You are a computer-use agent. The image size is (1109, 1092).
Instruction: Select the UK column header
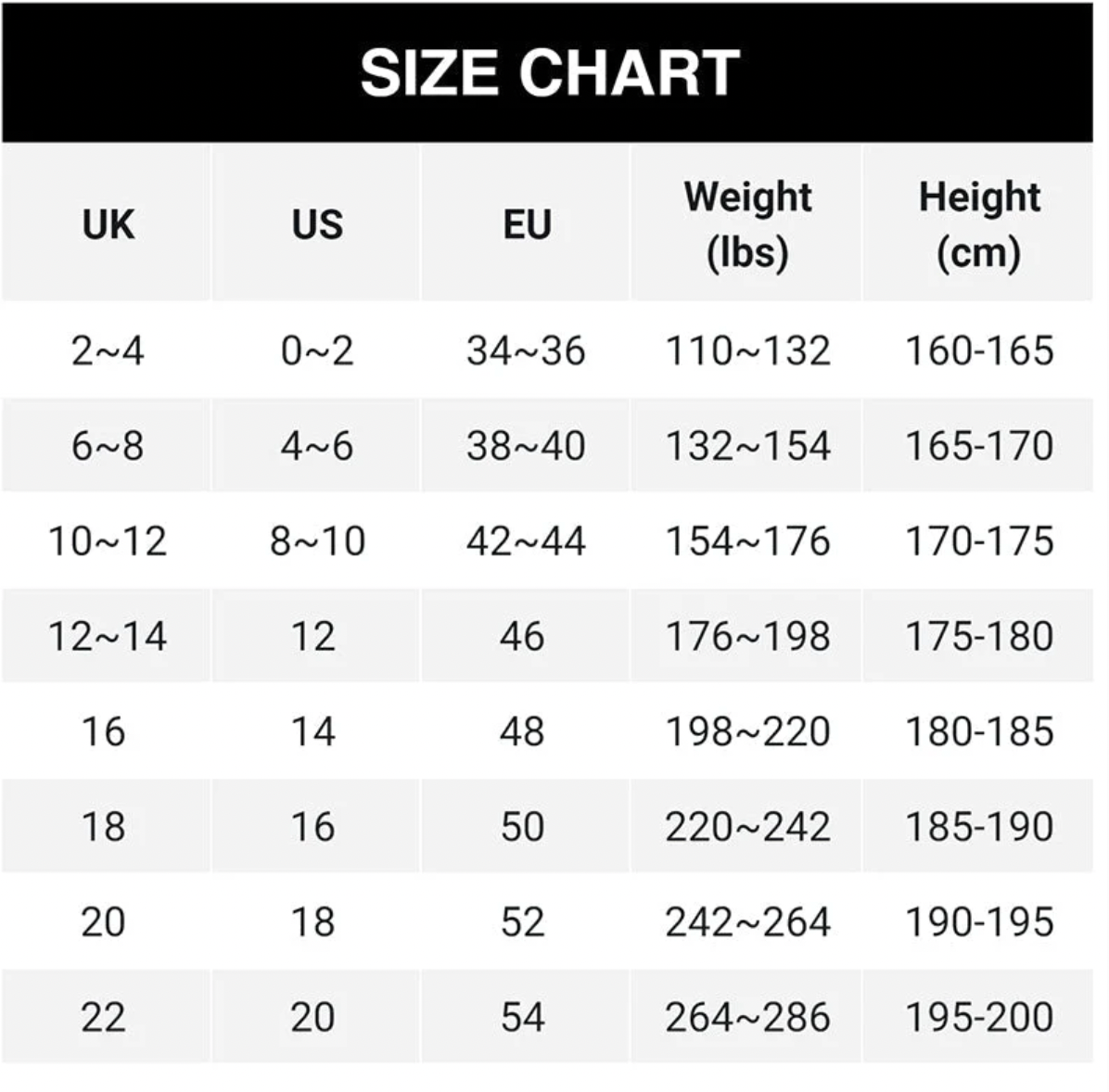pyautogui.click(x=108, y=224)
